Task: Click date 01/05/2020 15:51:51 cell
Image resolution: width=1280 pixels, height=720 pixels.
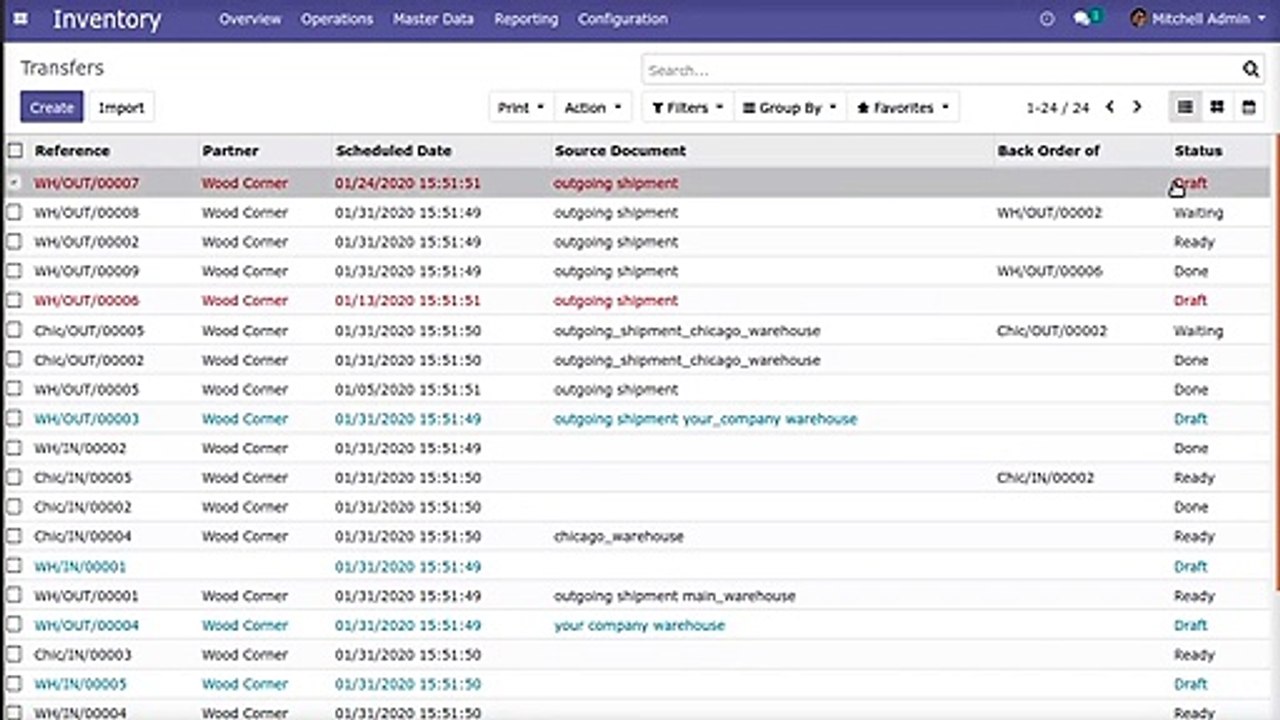Action: pyautogui.click(x=408, y=389)
